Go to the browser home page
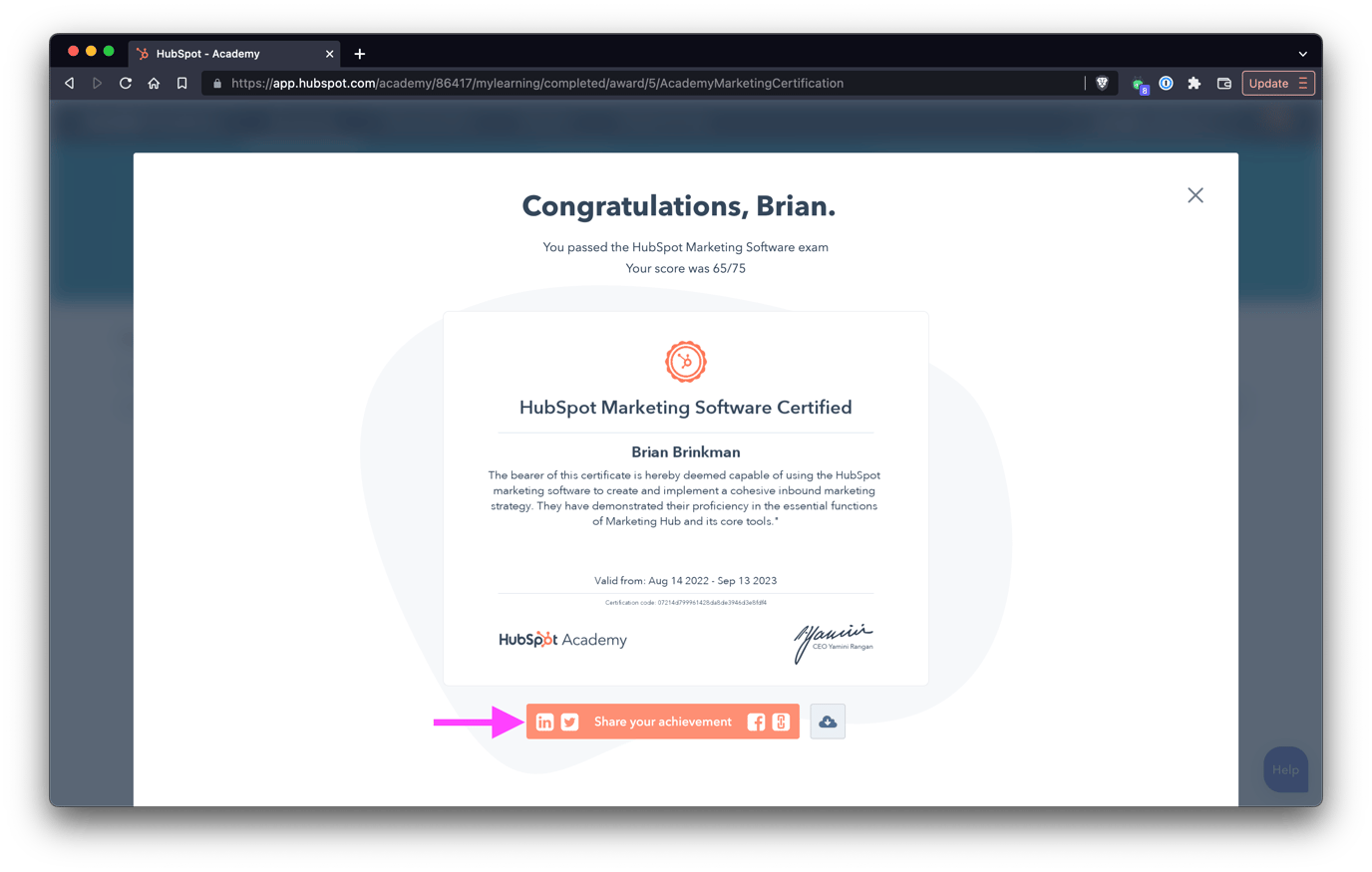This screenshot has width=1372, height=872. click(153, 84)
